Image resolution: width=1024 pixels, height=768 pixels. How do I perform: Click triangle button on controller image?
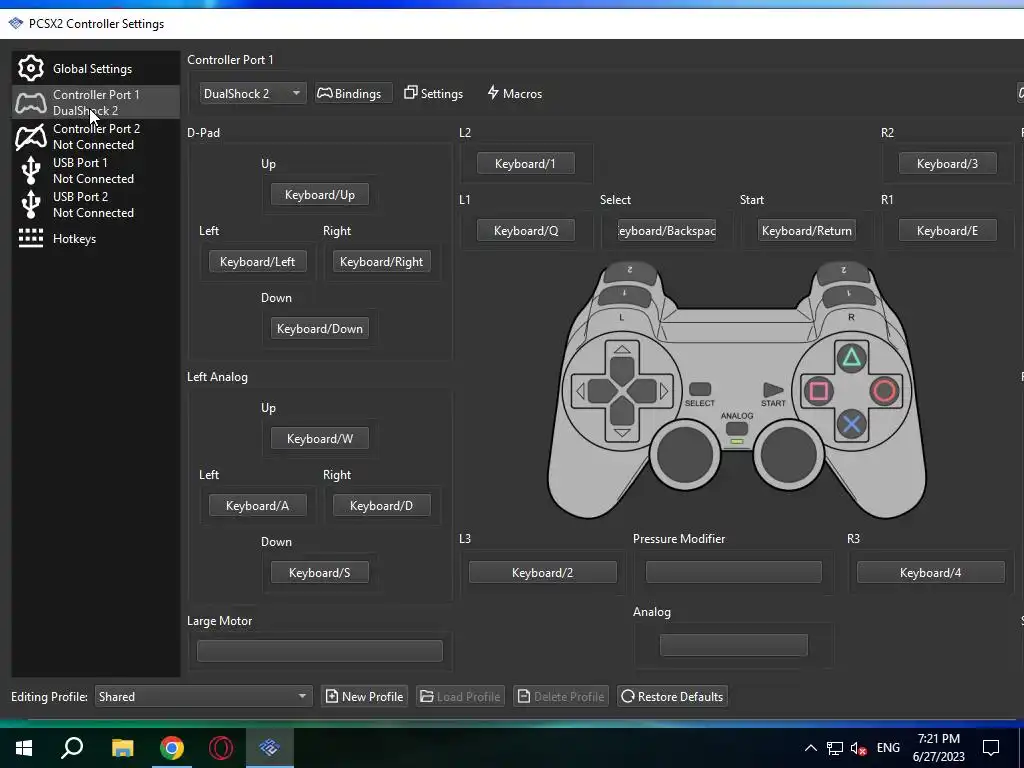(x=851, y=358)
